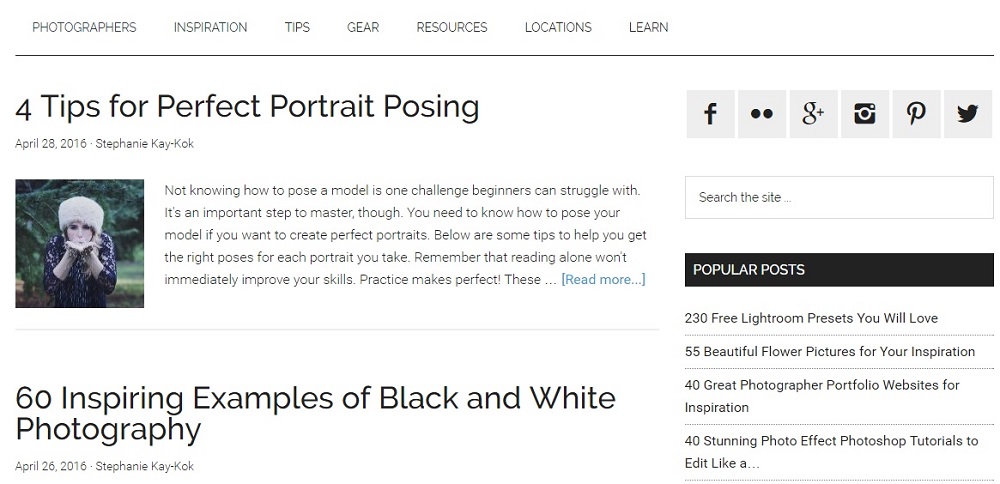Open the Flickr social icon

pos(762,114)
